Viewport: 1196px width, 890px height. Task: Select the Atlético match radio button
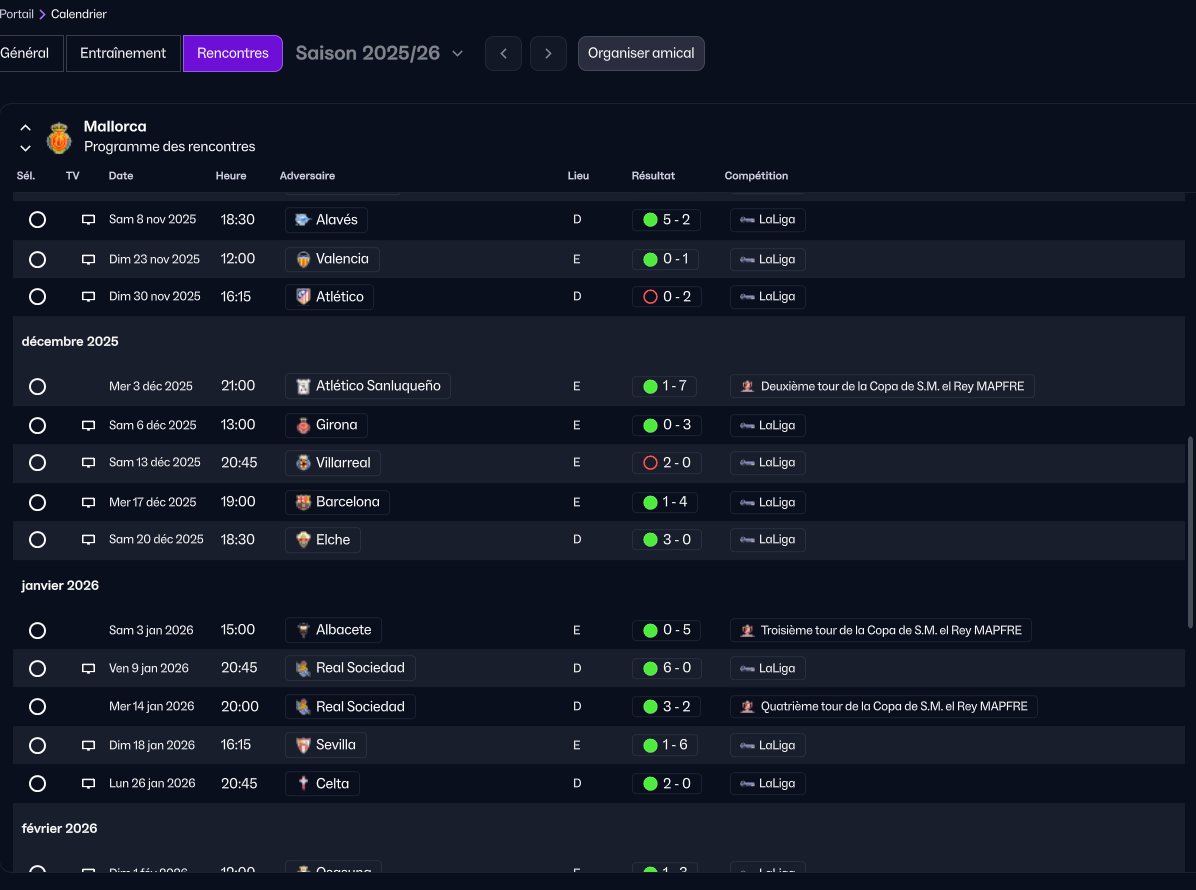coord(37,297)
